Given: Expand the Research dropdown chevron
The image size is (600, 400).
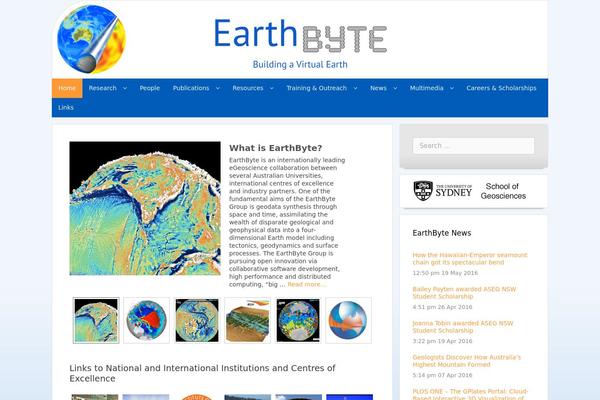Looking at the screenshot, I should [125, 88].
